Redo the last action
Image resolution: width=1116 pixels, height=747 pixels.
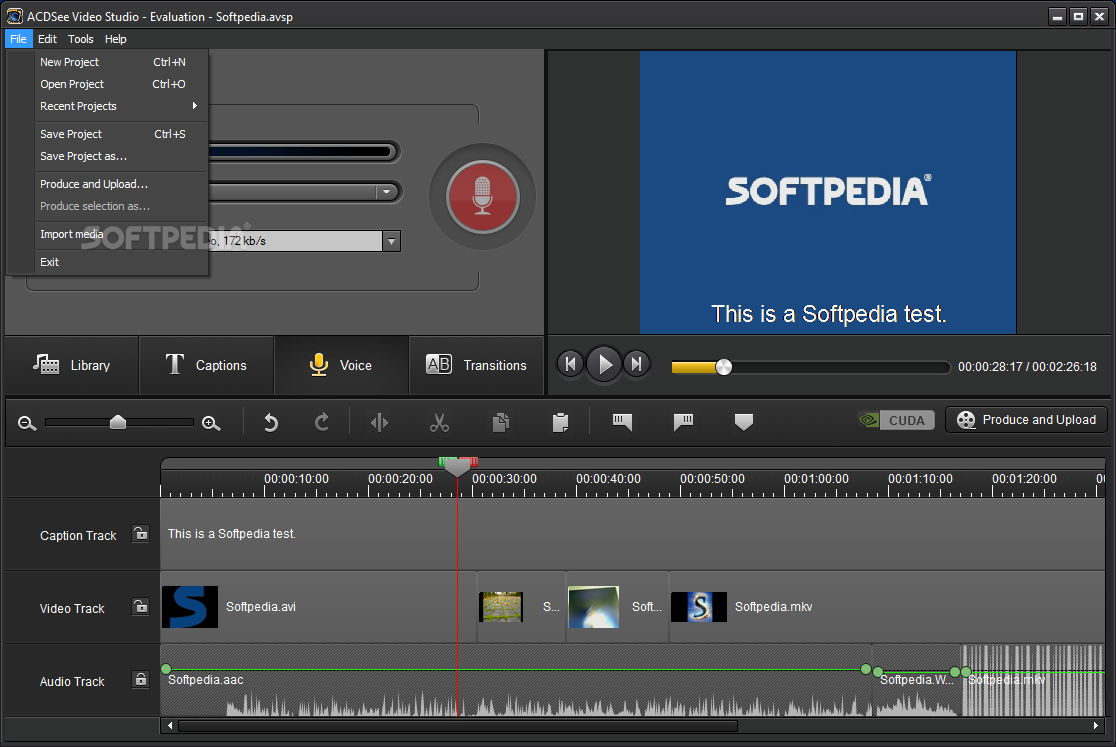coord(322,423)
